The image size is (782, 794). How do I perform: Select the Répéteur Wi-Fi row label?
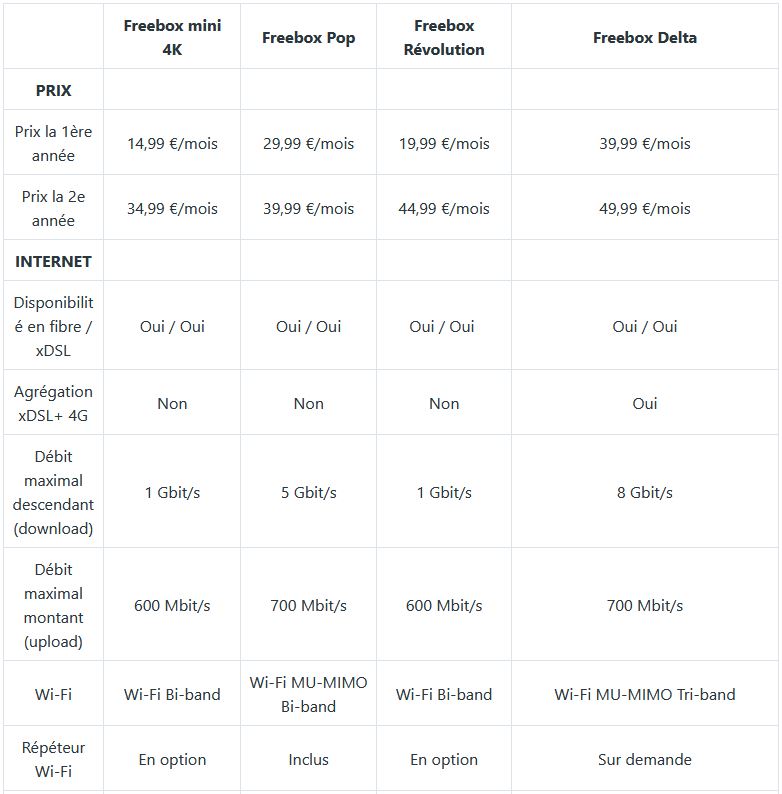point(53,759)
